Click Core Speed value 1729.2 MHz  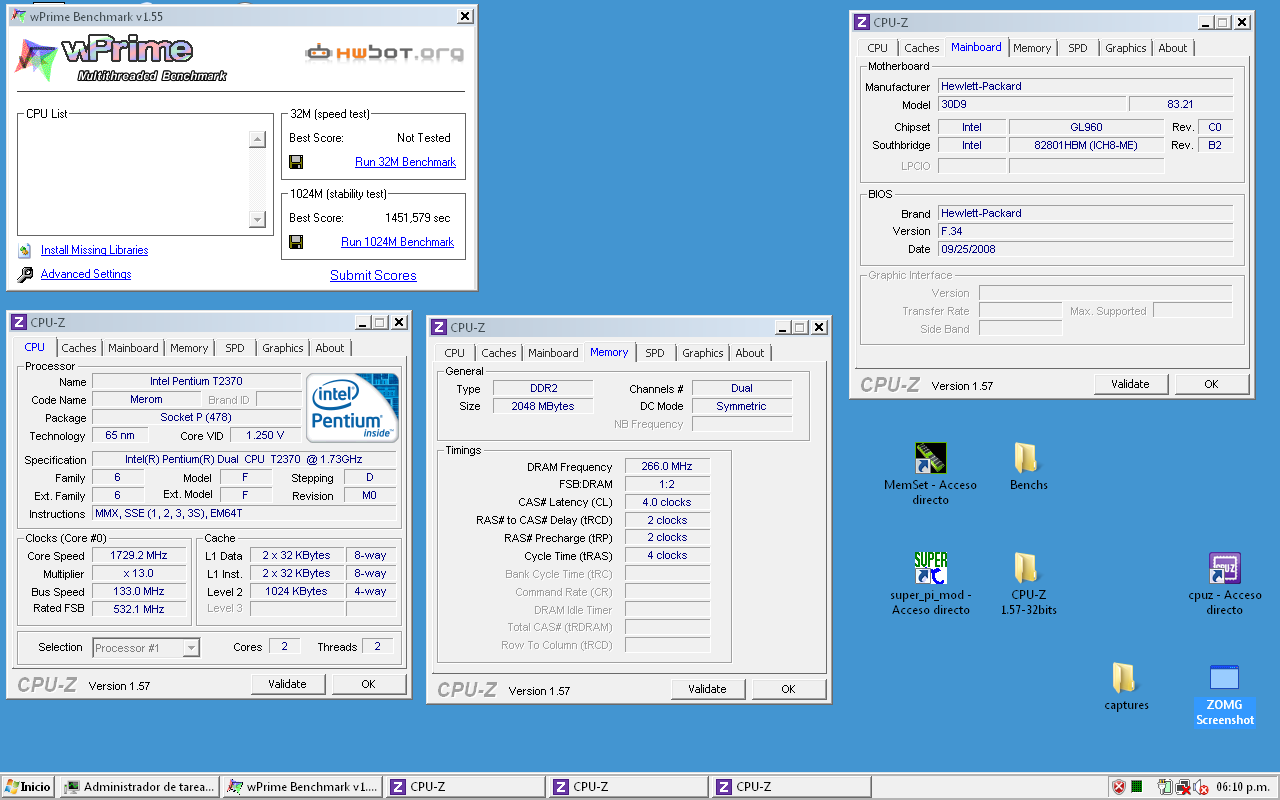click(x=138, y=555)
